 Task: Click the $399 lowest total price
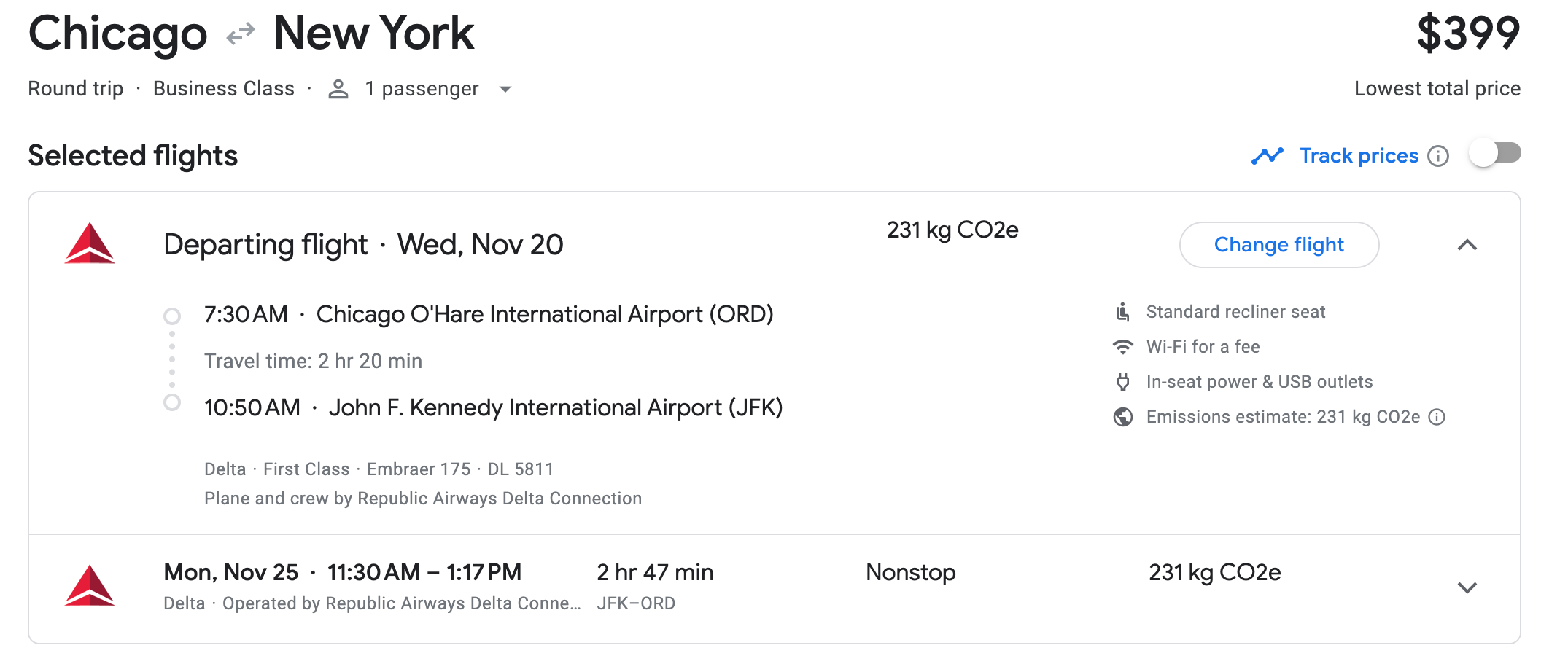(x=1467, y=34)
